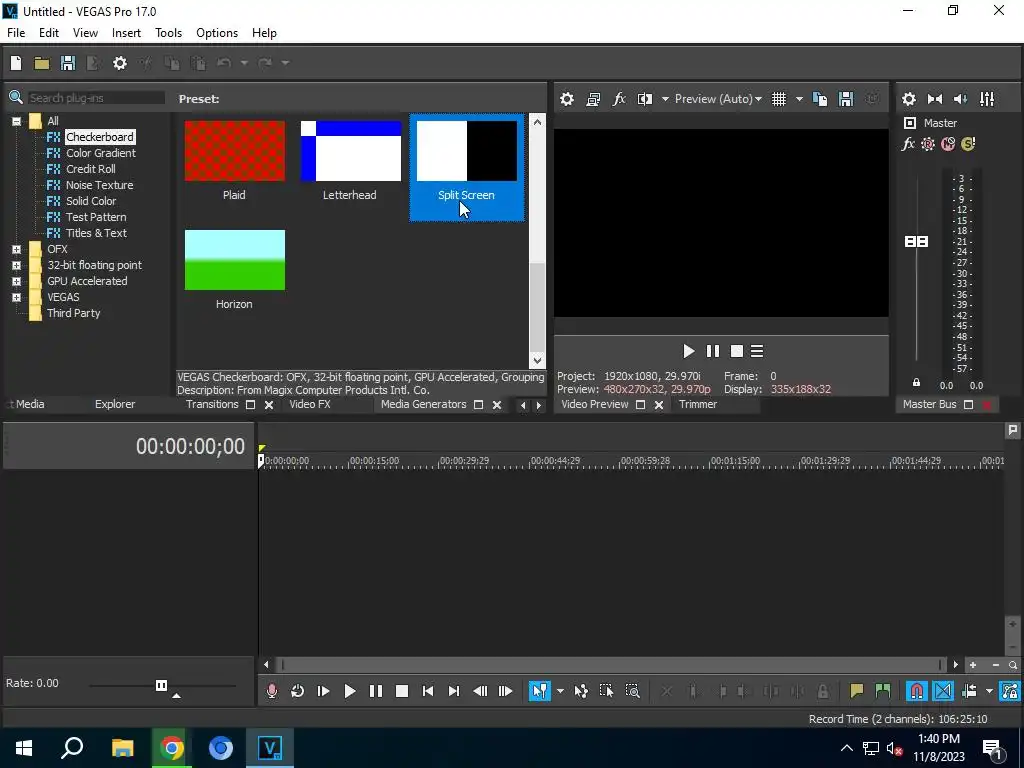Open the Master FX icon

908,144
